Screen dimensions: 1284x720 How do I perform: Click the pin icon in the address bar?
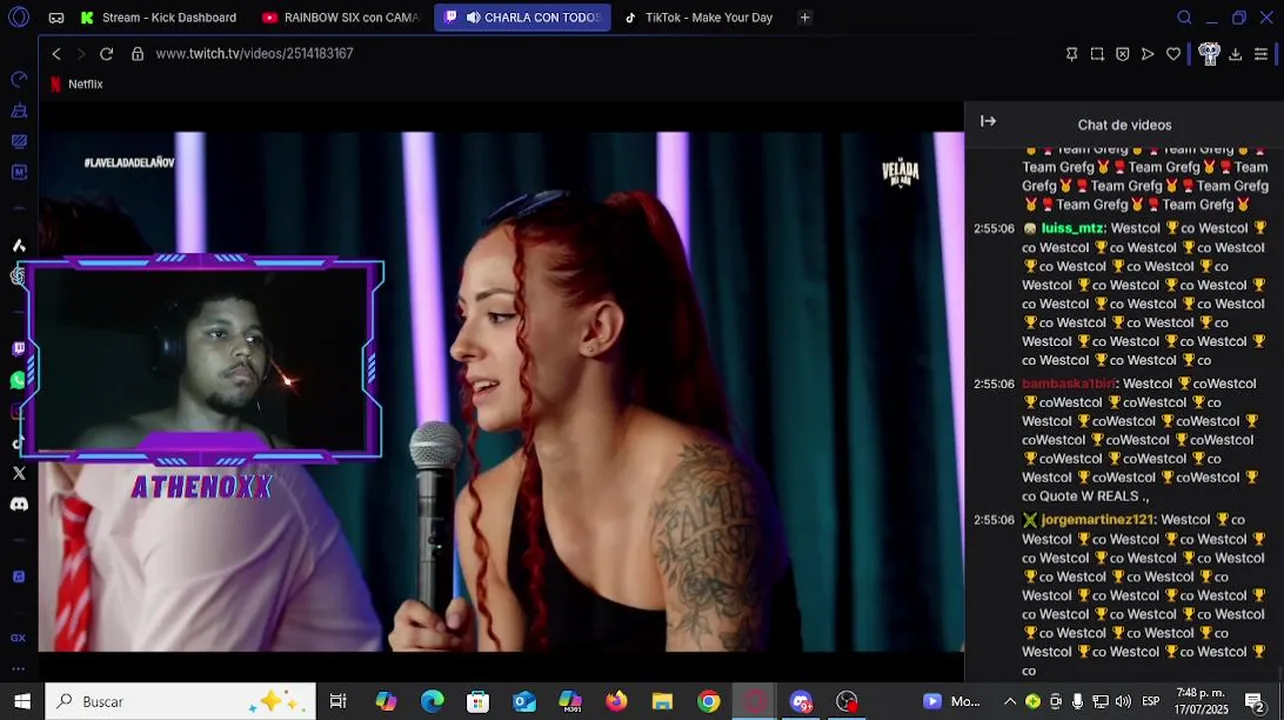coord(1072,54)
